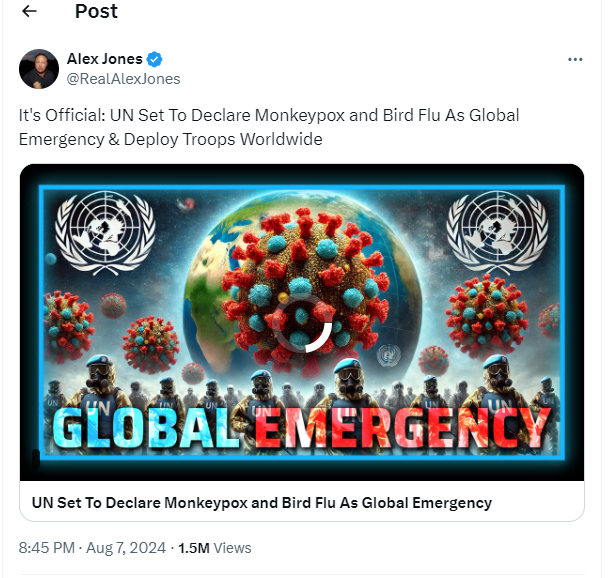Screen dimensions: 612x578
Task: Click the Post page heading
Action: click(96, 11)
